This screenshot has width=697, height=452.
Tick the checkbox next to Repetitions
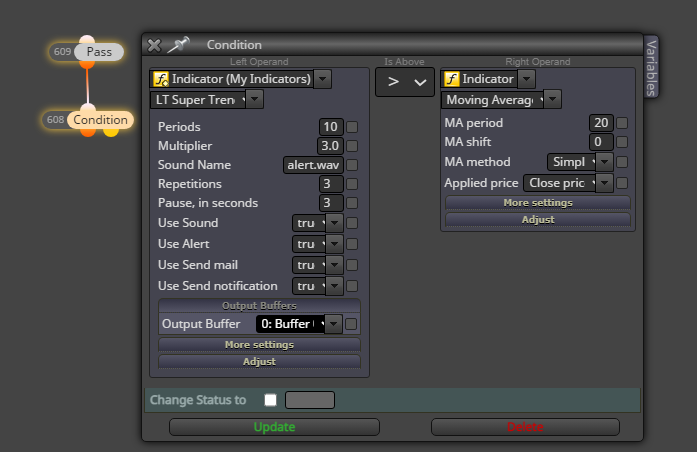[352, 184]
